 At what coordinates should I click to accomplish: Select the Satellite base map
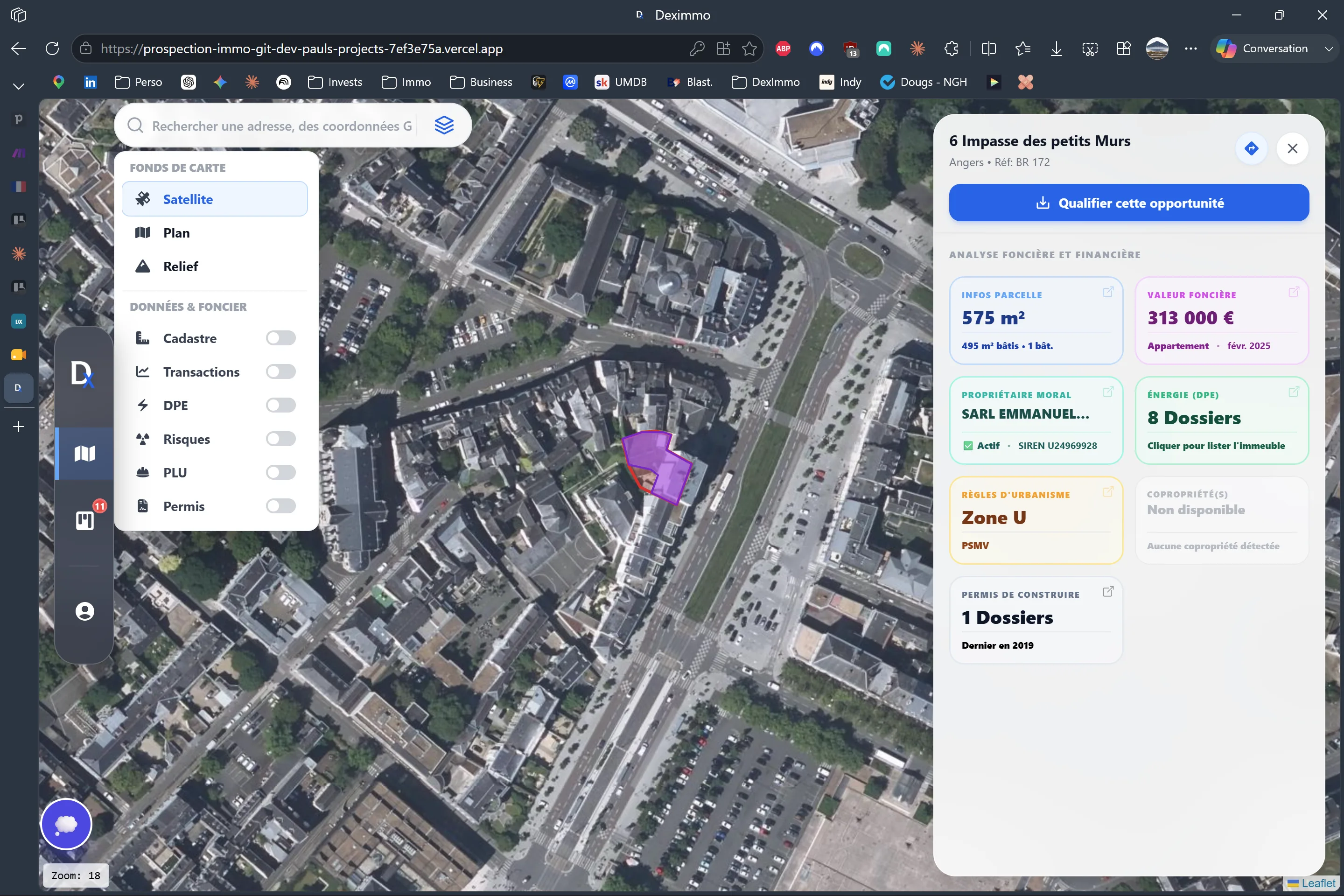[215, 199]
